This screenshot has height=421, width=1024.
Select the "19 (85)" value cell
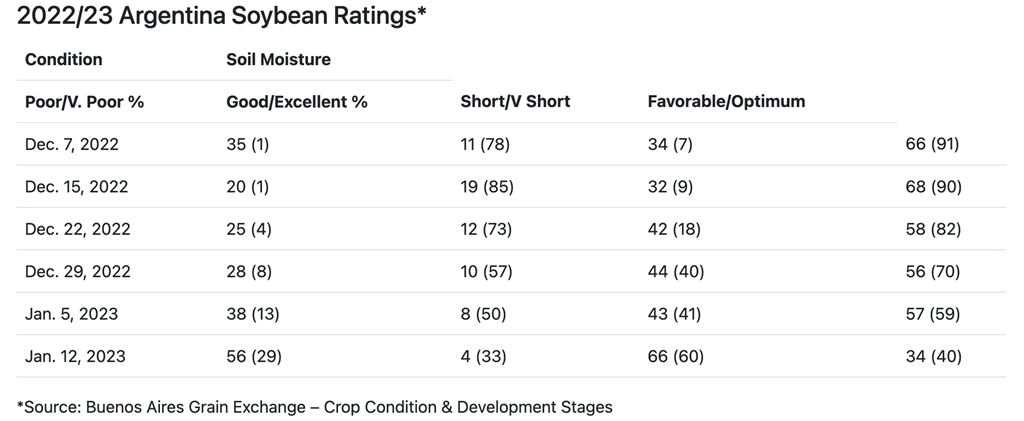(486, 186)
